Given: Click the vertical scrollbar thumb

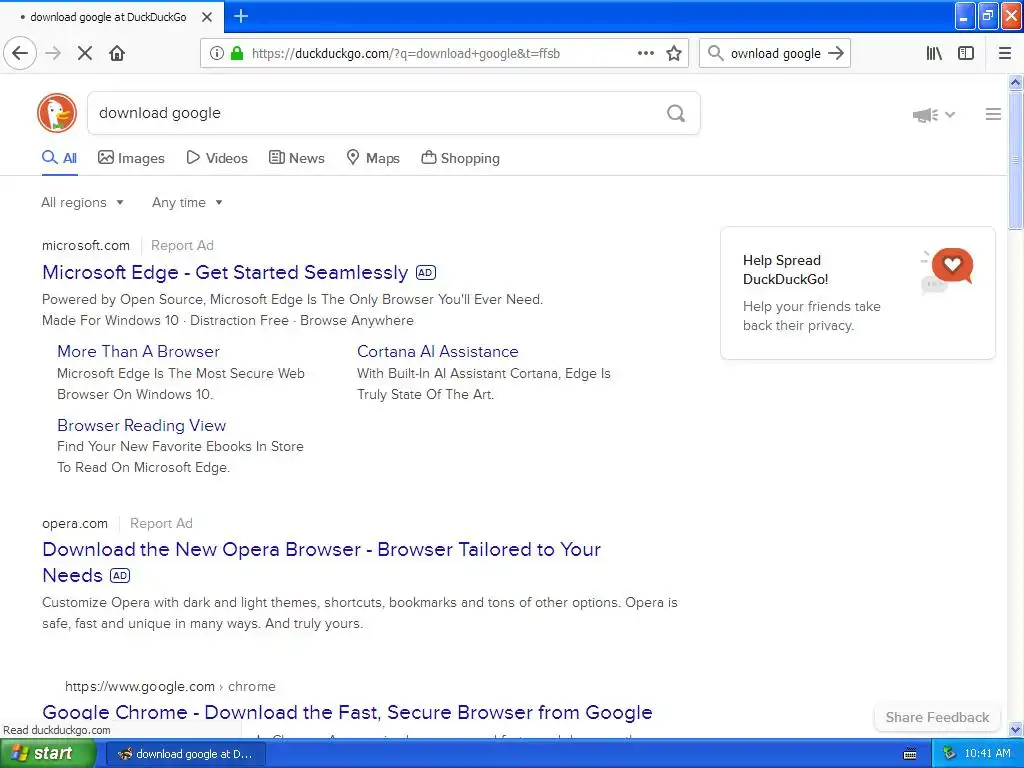Looking at the screenshot, I should tap(1015, 160).
